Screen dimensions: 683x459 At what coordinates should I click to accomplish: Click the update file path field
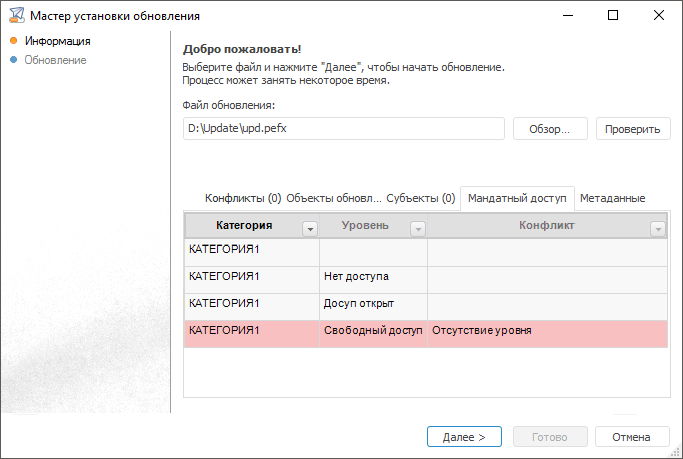pyautogui.click(x=343, y=129)
